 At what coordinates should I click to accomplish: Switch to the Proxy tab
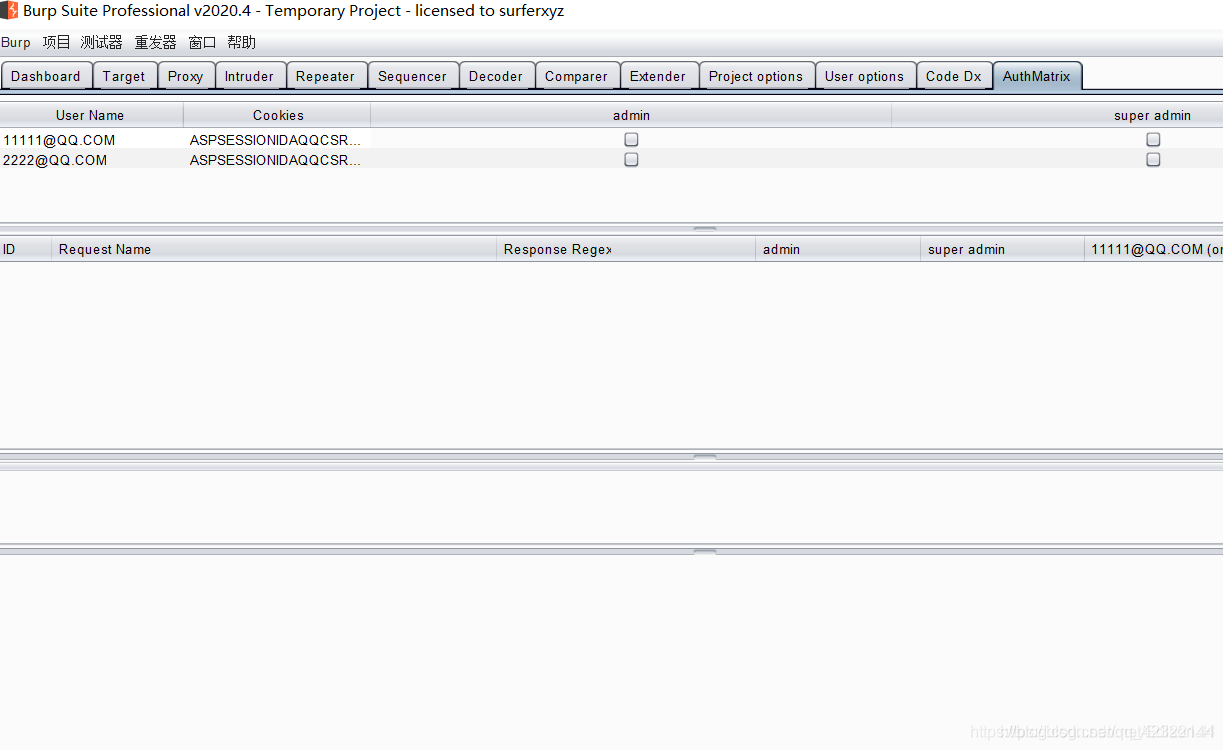(186, 76)
